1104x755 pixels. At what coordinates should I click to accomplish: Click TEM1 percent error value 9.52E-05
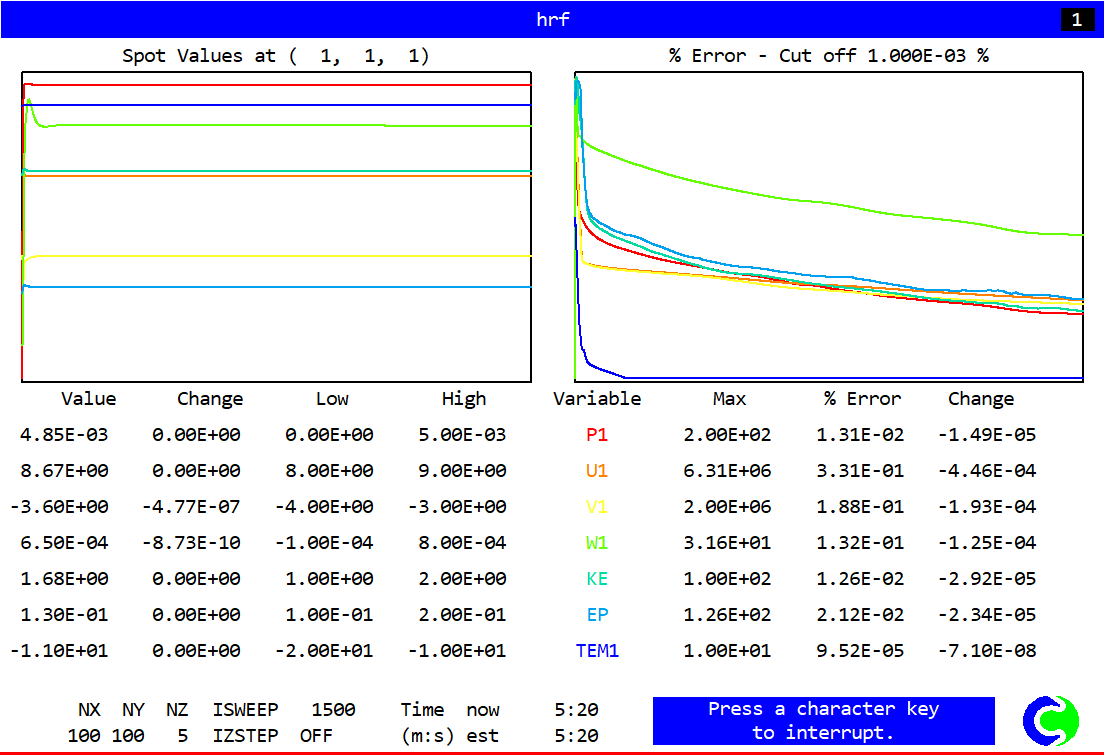(x=860, y=651)
